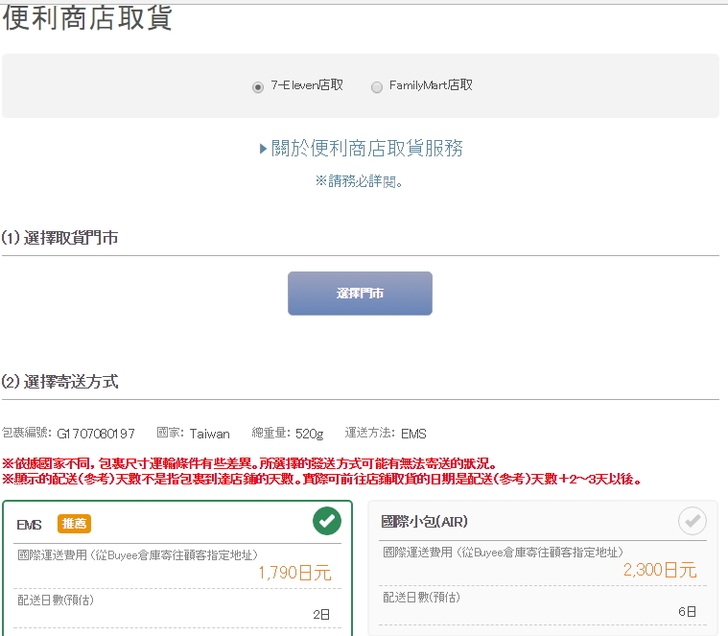Choose the FamilyMart店取 radio option
The height and width of the screenshot is (636, 728).
[x=377, y=87]
